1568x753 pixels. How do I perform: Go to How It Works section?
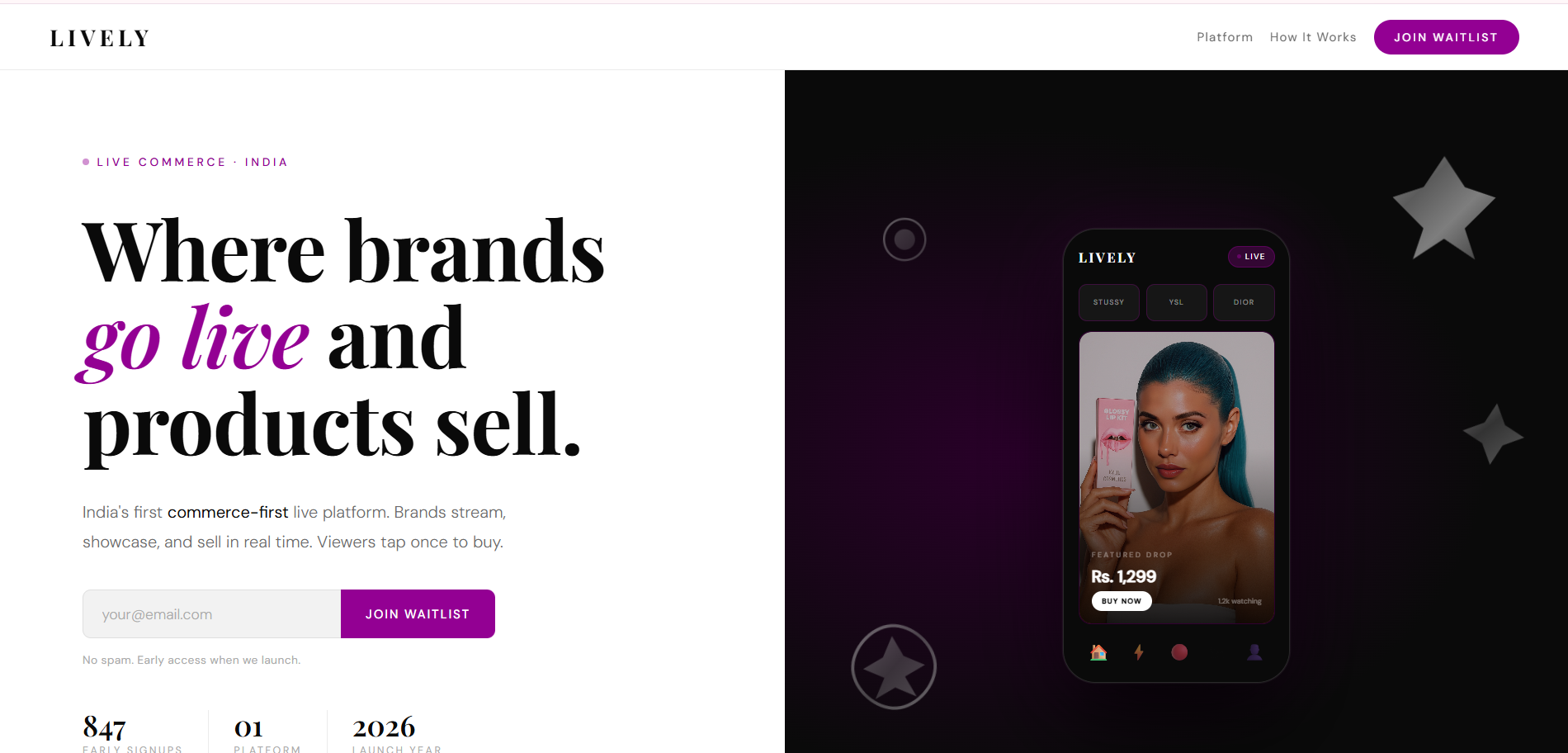[1313, 37]
